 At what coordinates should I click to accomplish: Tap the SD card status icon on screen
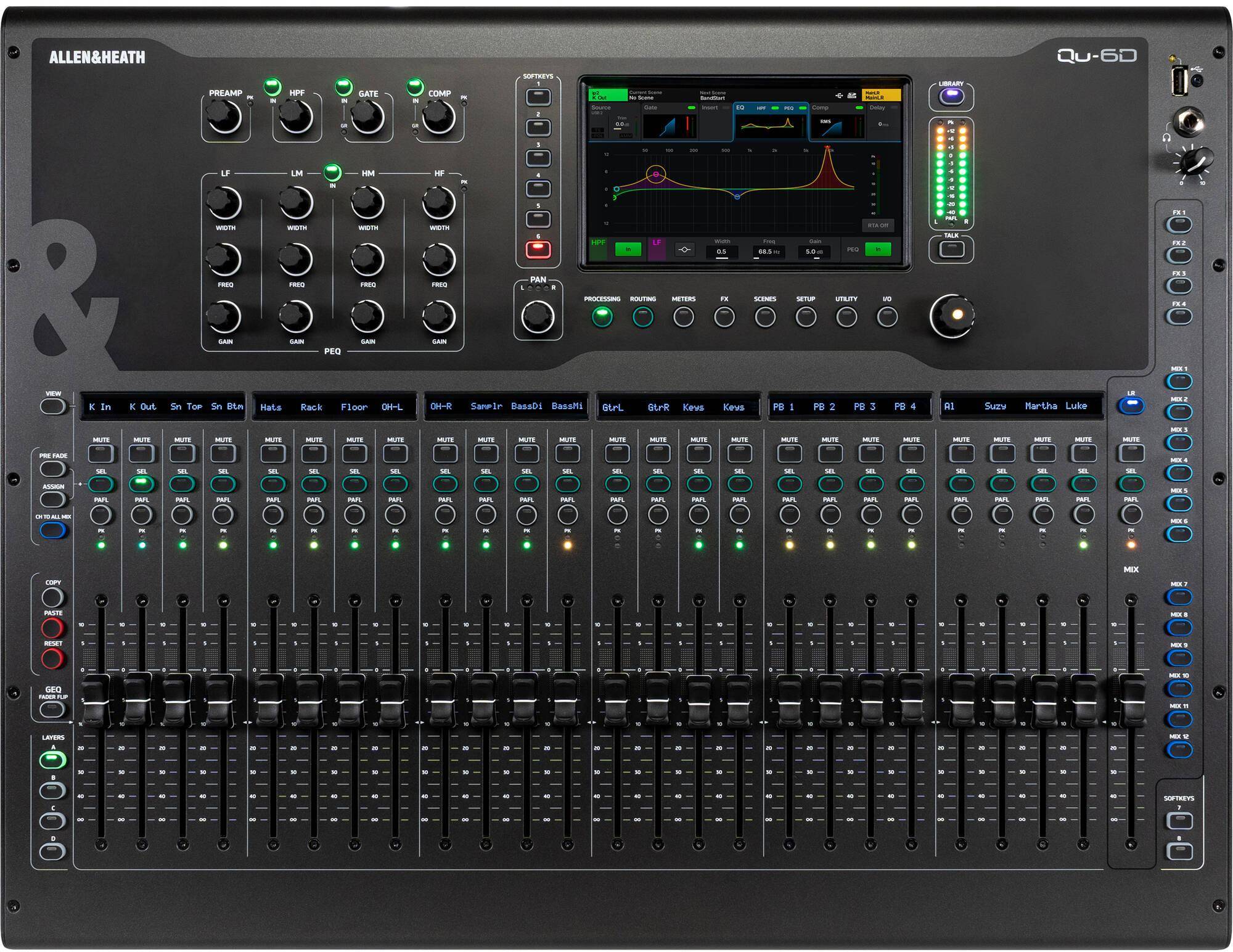pos(851,96)
